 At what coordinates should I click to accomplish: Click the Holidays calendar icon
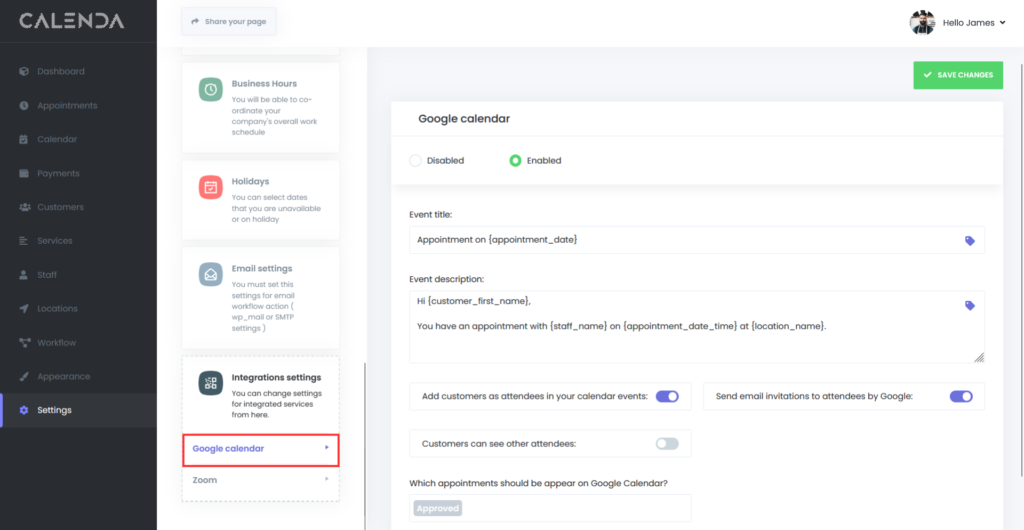point(210,187)
